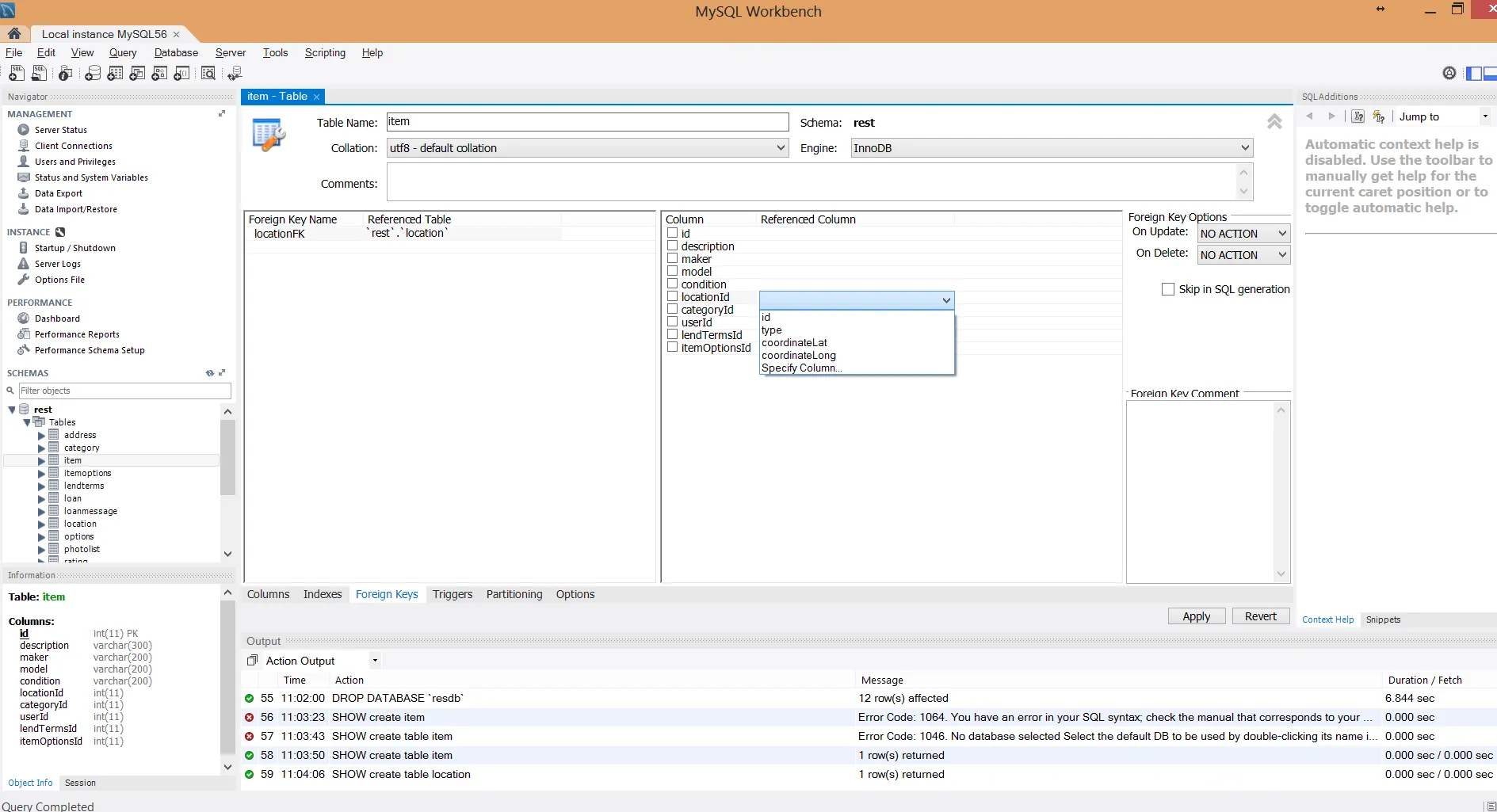Click the Filter objects search field
This screenshot has width=1497, height=812.
click(124, 391)
